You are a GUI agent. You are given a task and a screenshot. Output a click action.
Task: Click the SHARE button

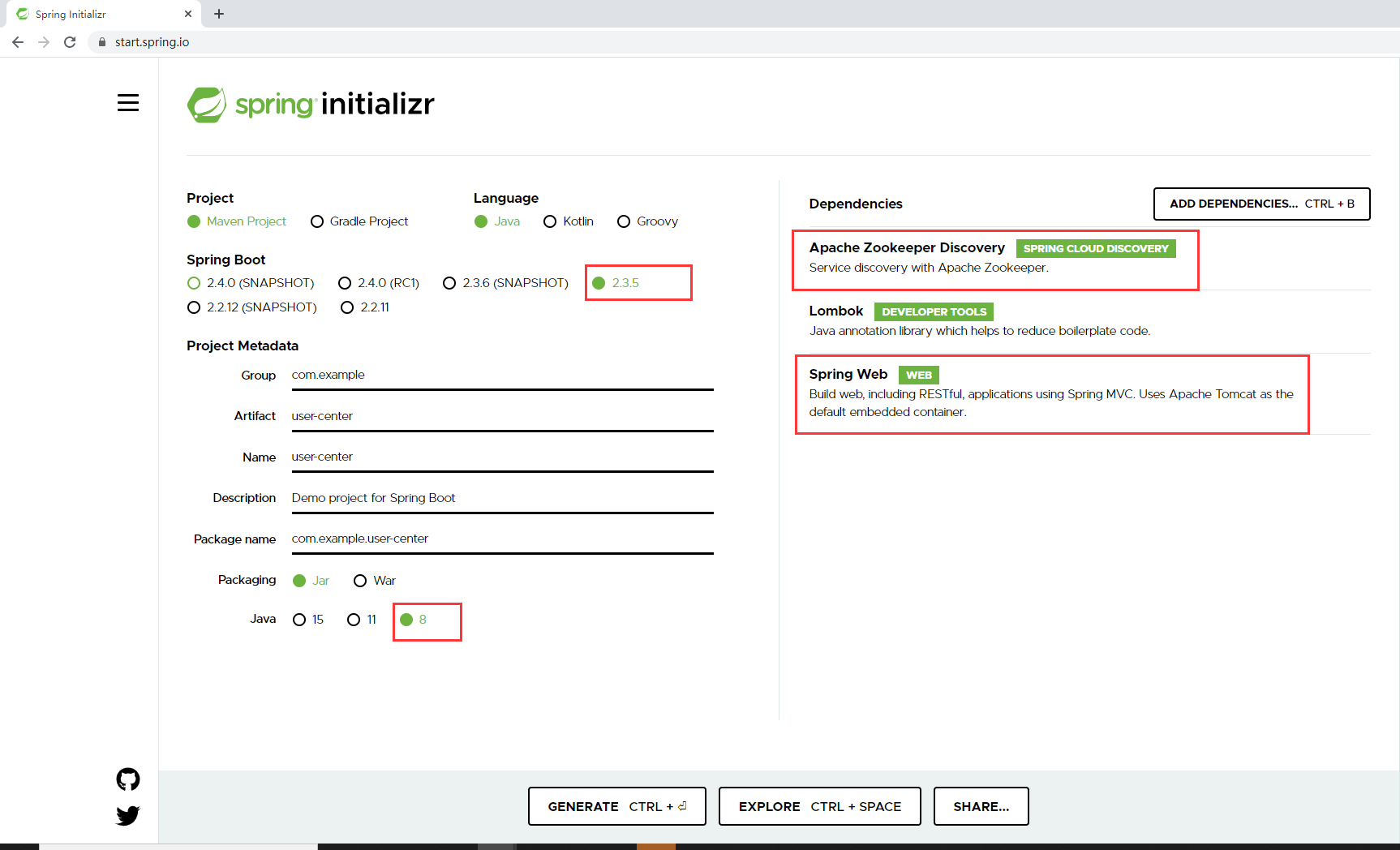click(x=981, y=806)
